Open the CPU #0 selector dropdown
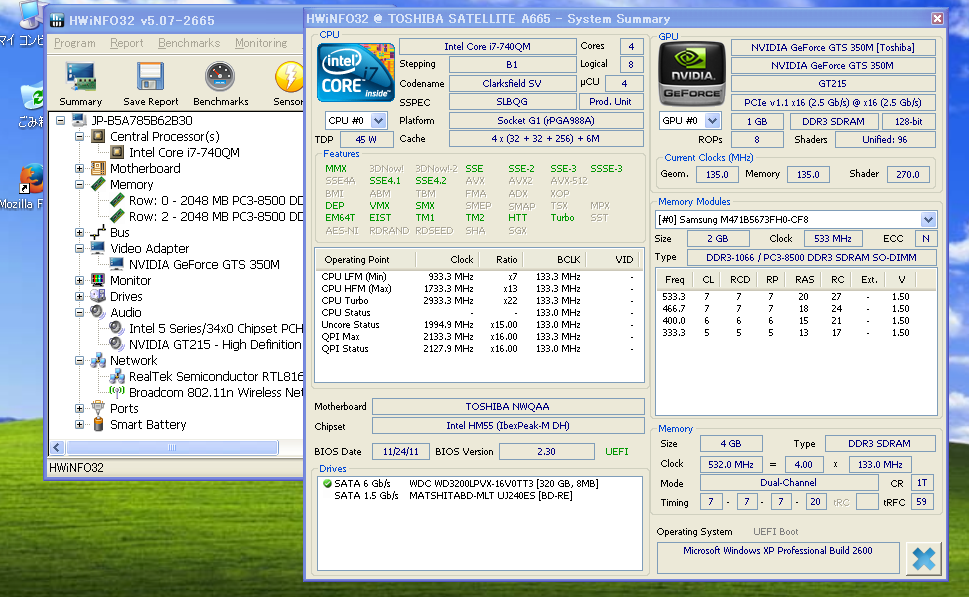This screenshot has width=969, height=597. pyautogui.click(x=378, y=121)
